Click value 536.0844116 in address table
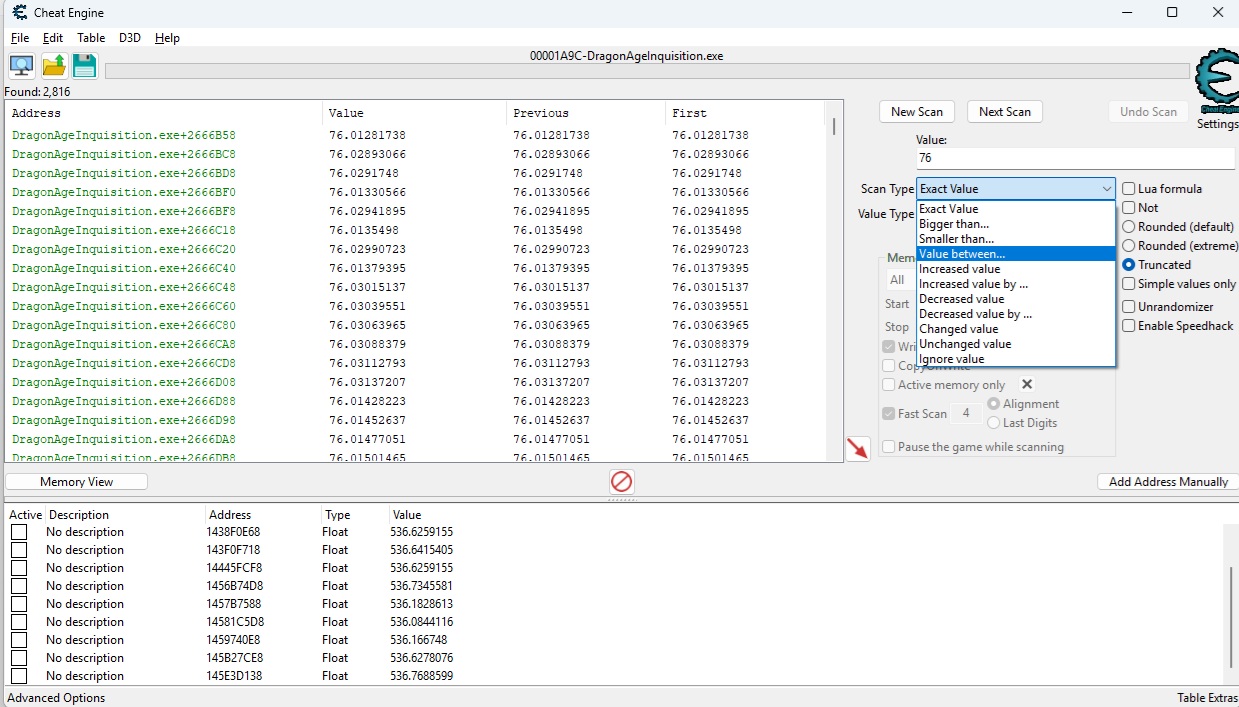1239x707 pixels. click(421, 622)
